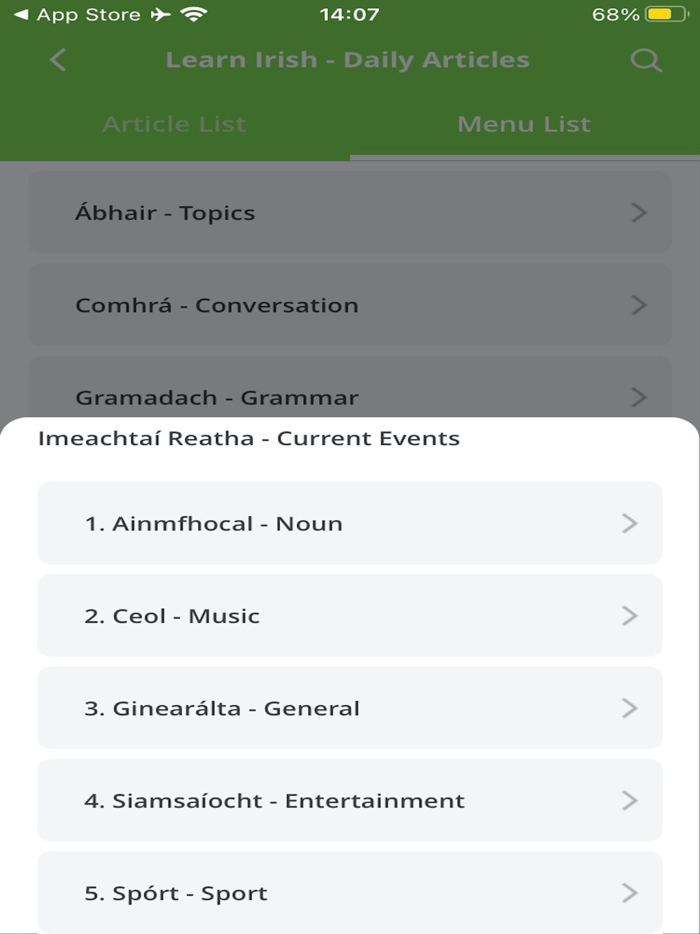Tap the back arrow in the header
Viewport: 700px width, 934px height.
(57, 60)
